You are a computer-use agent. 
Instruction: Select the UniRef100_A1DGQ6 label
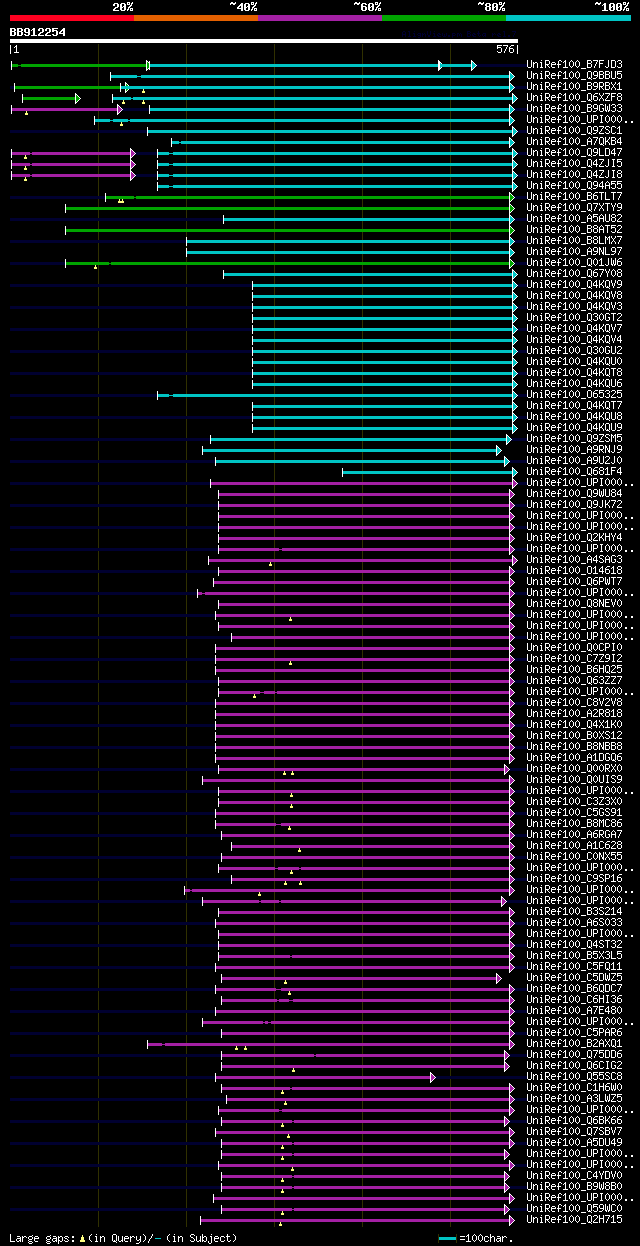[574, 757]
